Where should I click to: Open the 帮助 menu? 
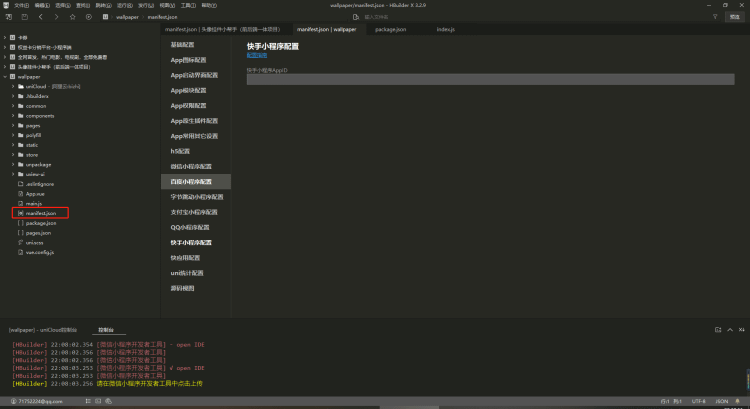point(209,5)
